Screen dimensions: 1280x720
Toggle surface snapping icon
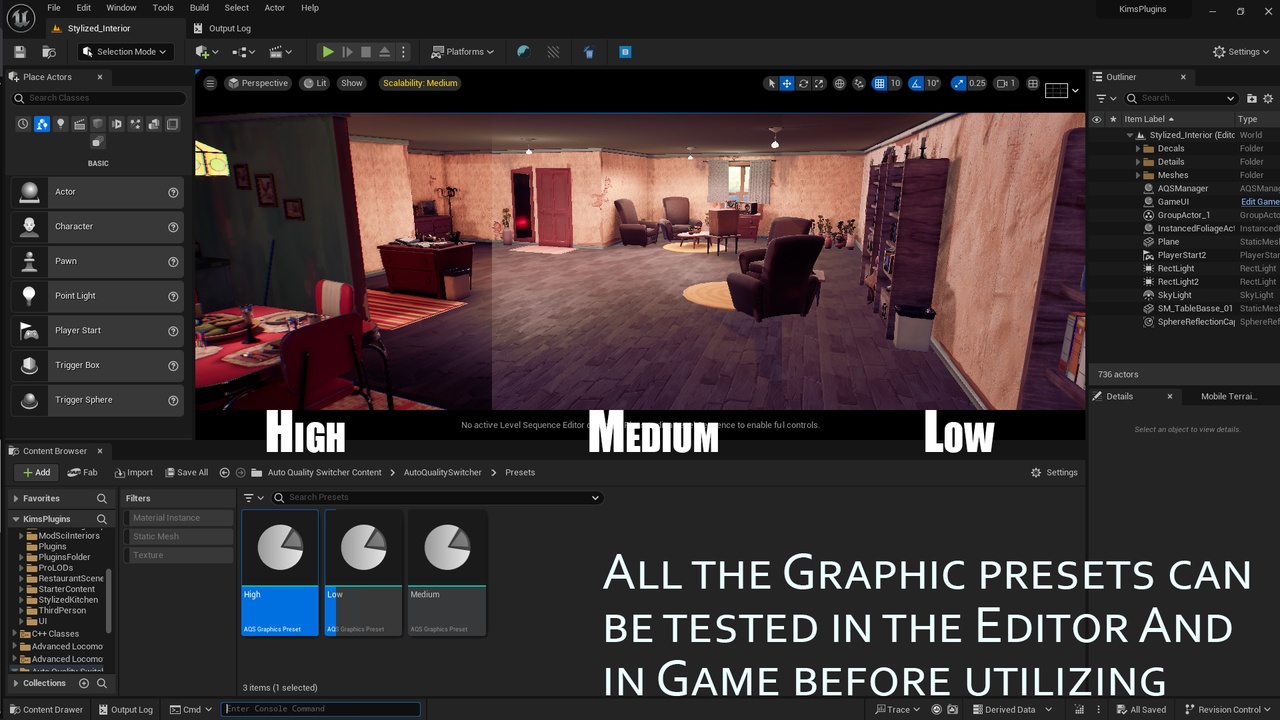click(859, 83)
